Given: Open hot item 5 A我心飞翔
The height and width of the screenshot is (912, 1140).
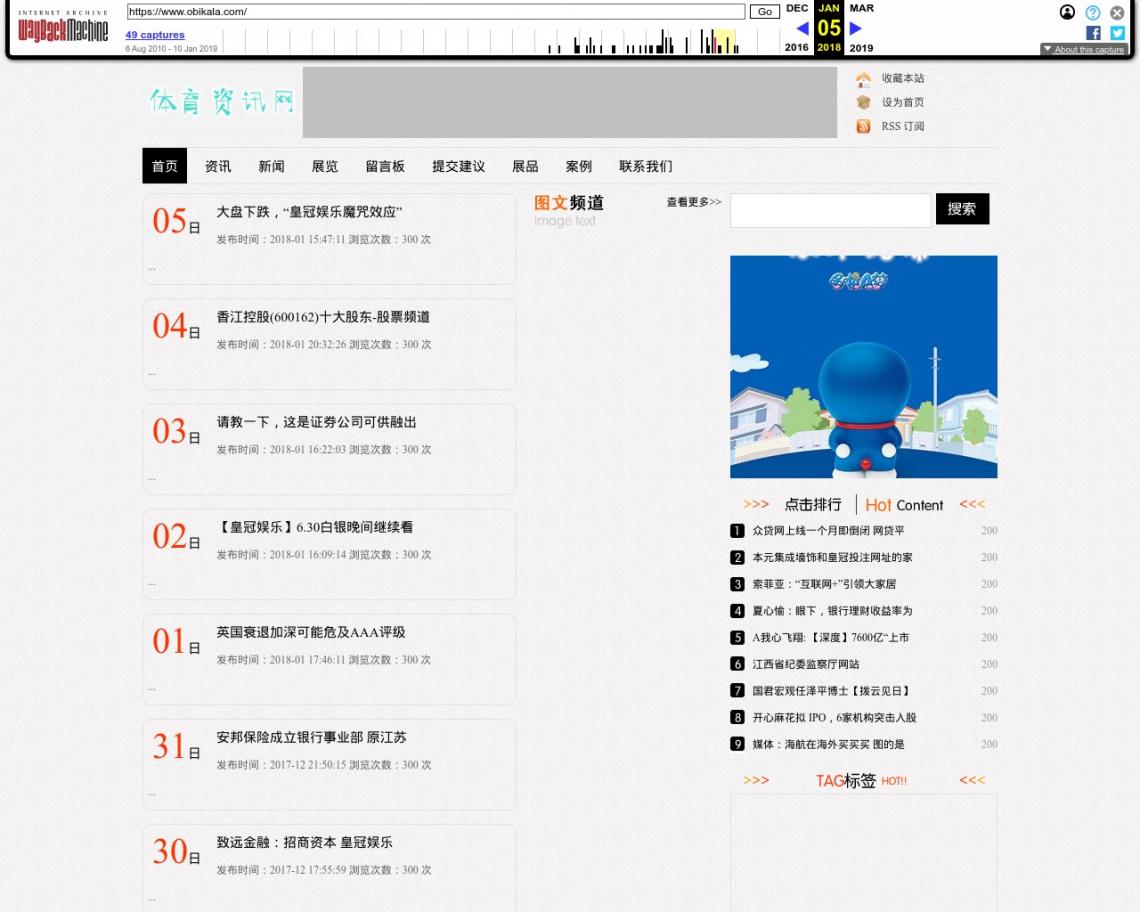Looking at the screenshot, I should [830, 638].
